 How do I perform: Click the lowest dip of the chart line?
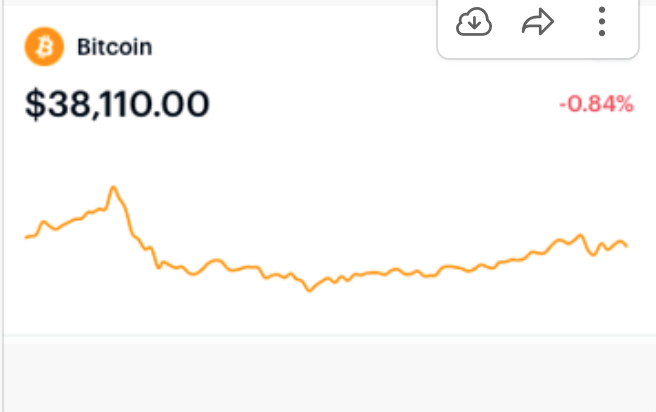pos(310,289)
